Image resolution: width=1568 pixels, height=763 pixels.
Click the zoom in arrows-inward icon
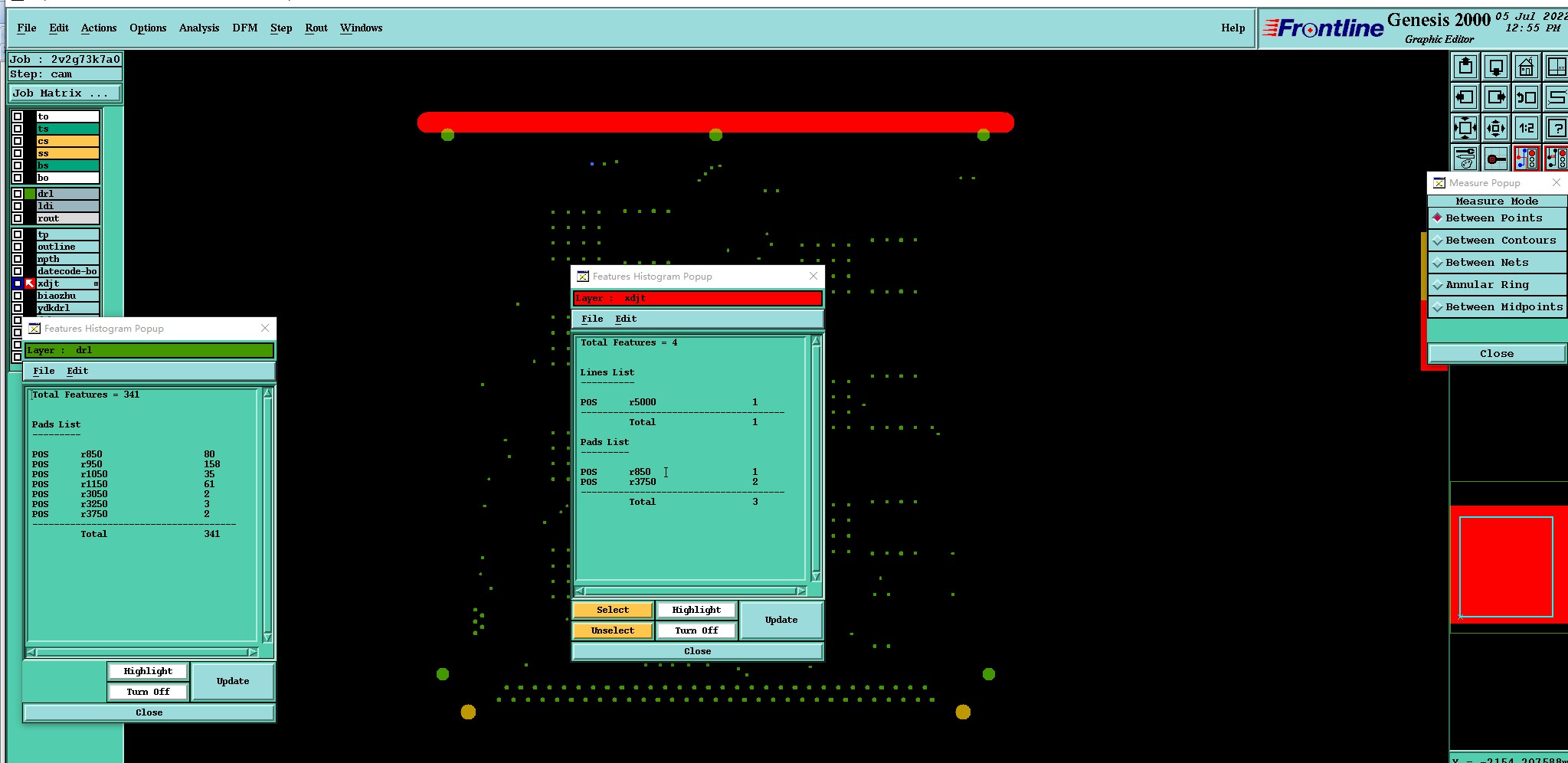pos(1465,128)
